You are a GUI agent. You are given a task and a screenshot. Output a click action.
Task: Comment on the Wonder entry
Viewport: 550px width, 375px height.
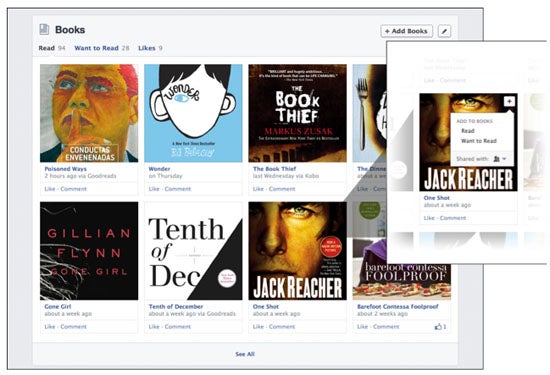pos(177,189)
